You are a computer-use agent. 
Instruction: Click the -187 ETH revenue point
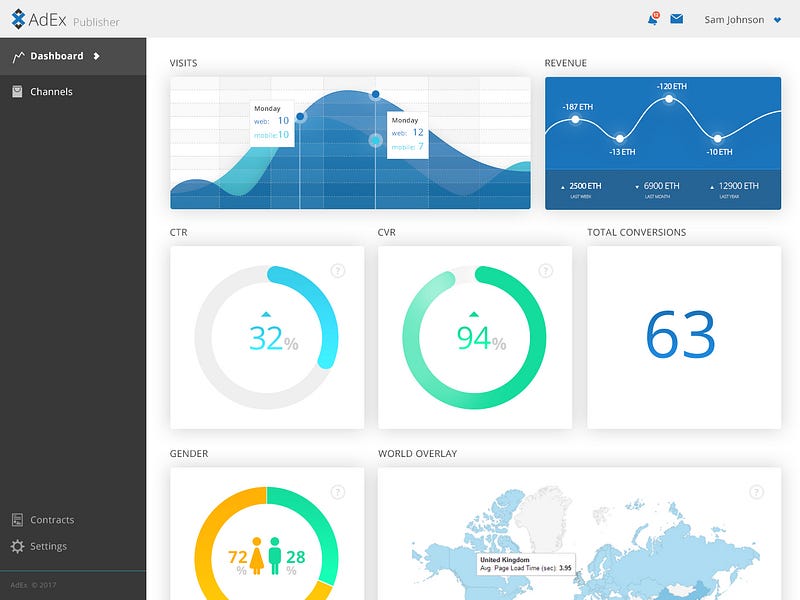576,119
